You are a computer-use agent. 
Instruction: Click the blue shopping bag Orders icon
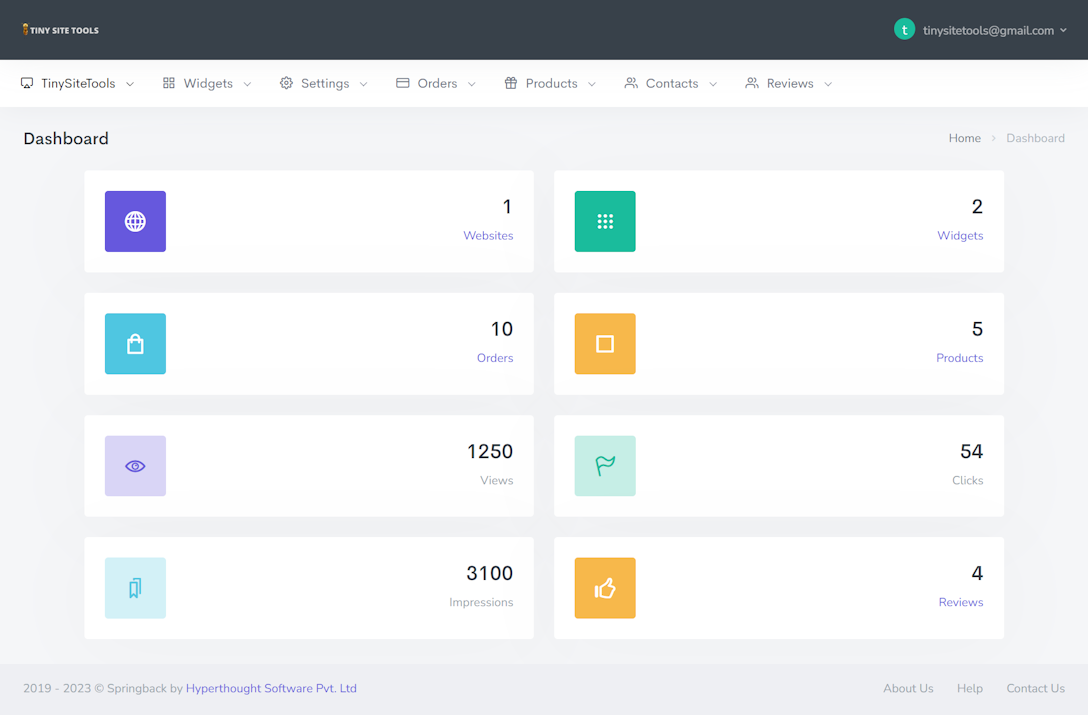tap(135, 344)
